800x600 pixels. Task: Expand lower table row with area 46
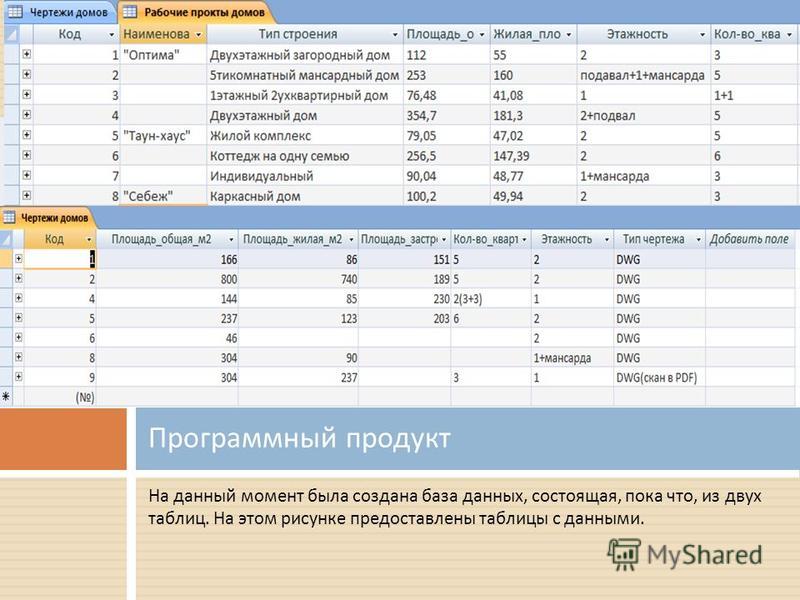click(x=18, y=337)
